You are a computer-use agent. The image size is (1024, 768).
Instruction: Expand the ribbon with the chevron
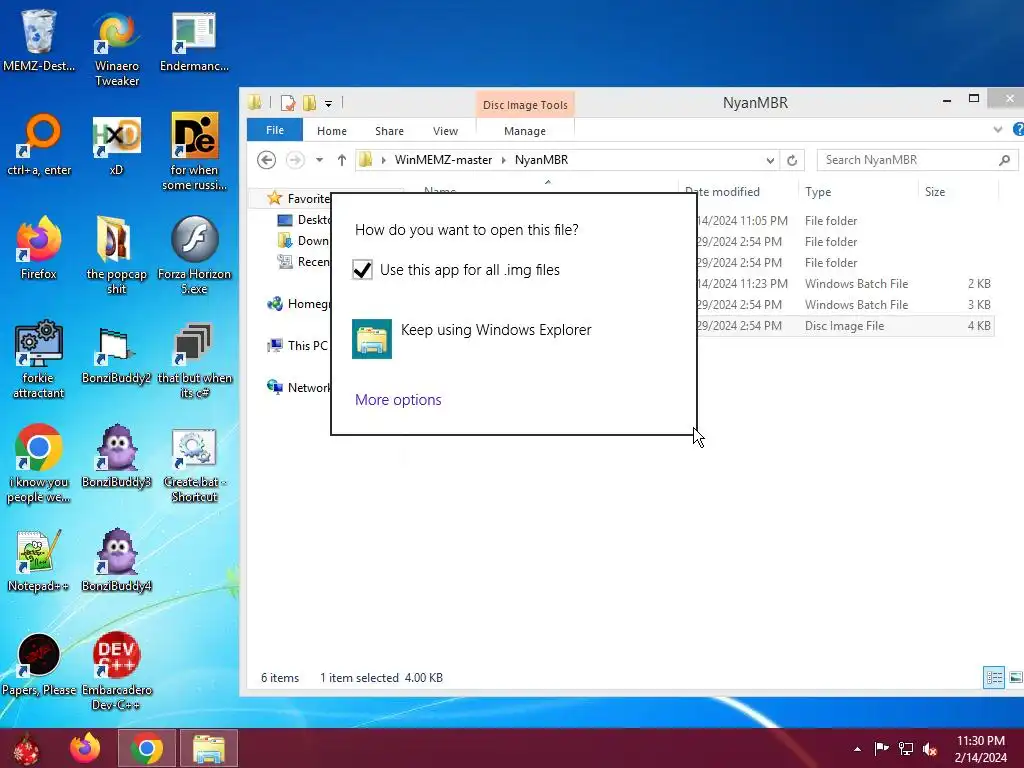(998, 129)
